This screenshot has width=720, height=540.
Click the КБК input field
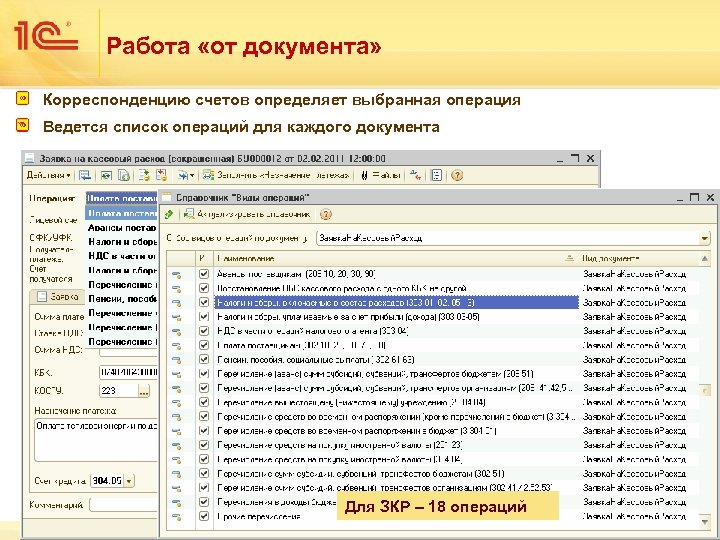(128, 372)
